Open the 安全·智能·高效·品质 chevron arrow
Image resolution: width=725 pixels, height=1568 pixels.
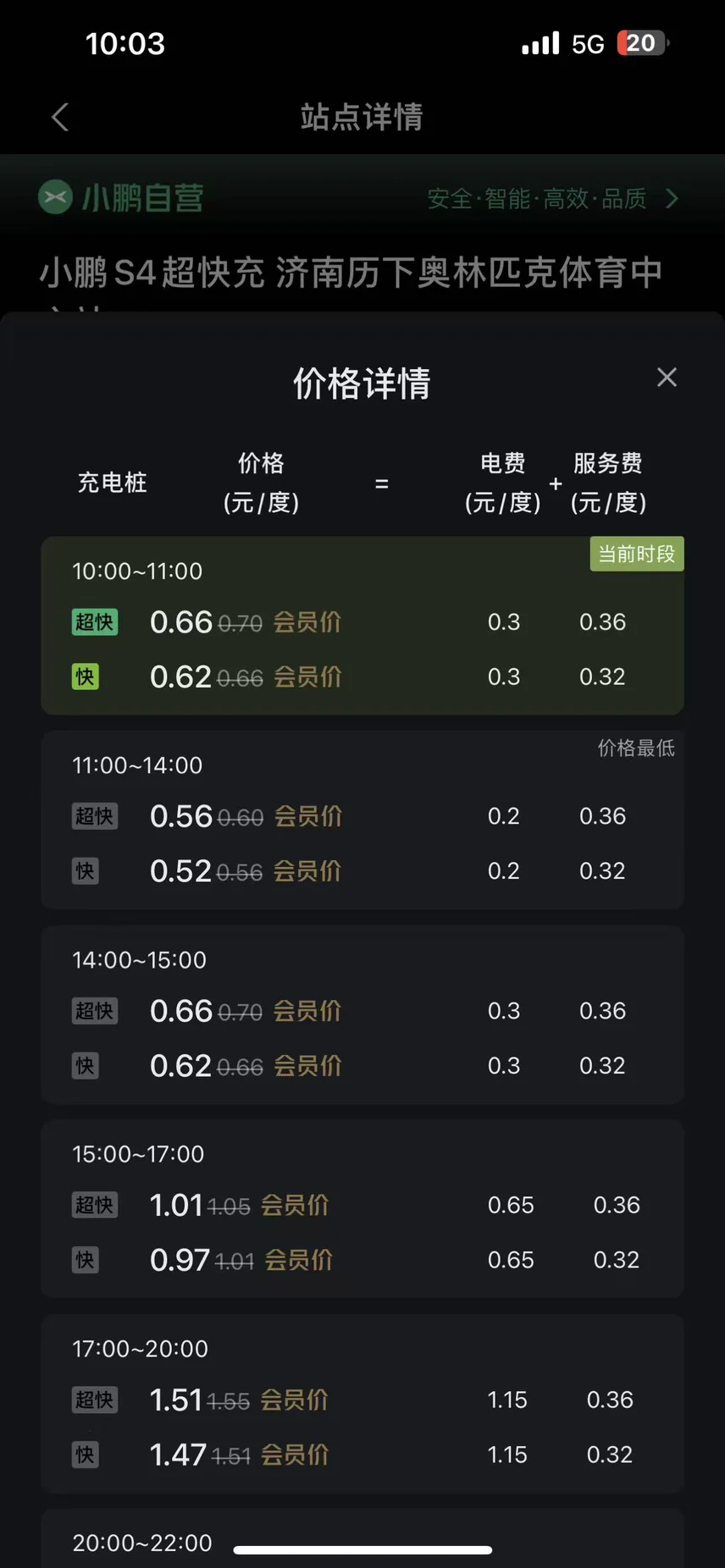click(672, 199)
